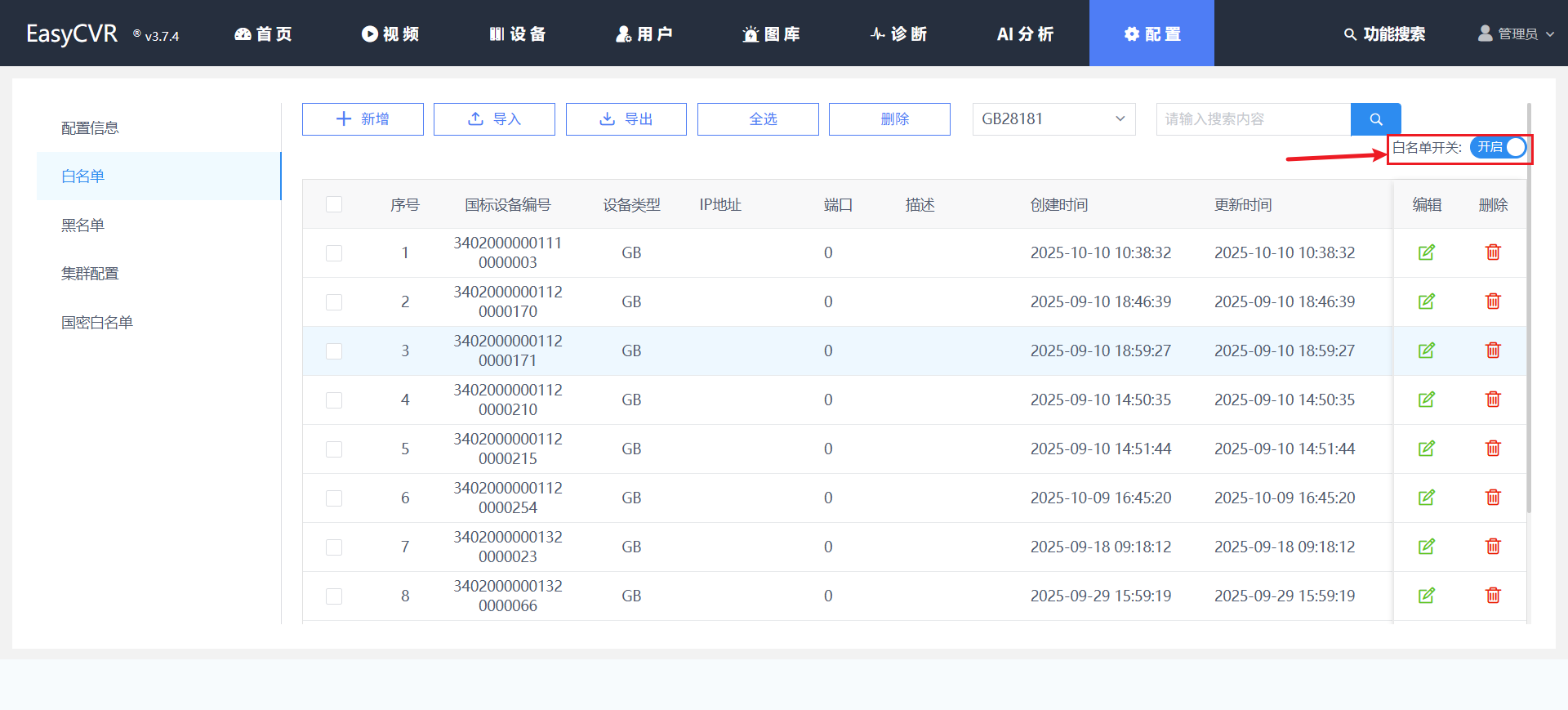Switch to the AI分析 tab
1568x710 pixels.
[1025, 33]
